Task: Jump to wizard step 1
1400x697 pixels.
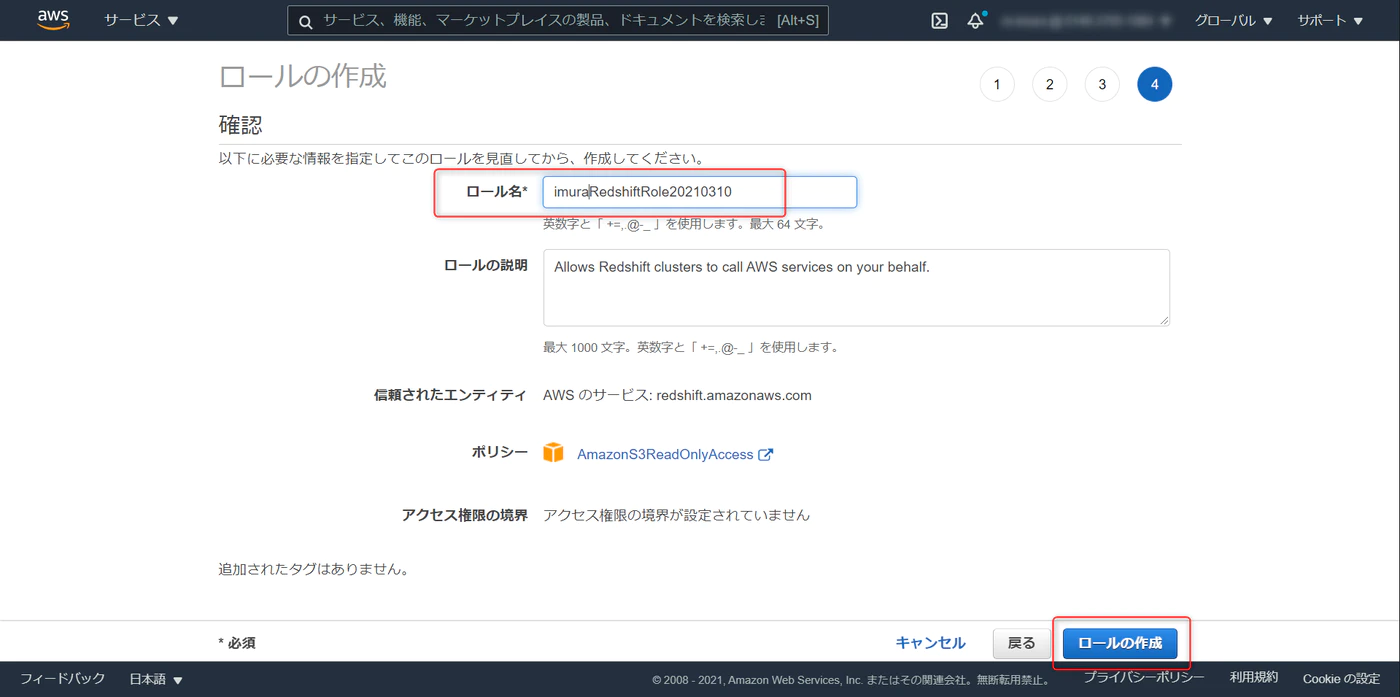Action: 997,85
